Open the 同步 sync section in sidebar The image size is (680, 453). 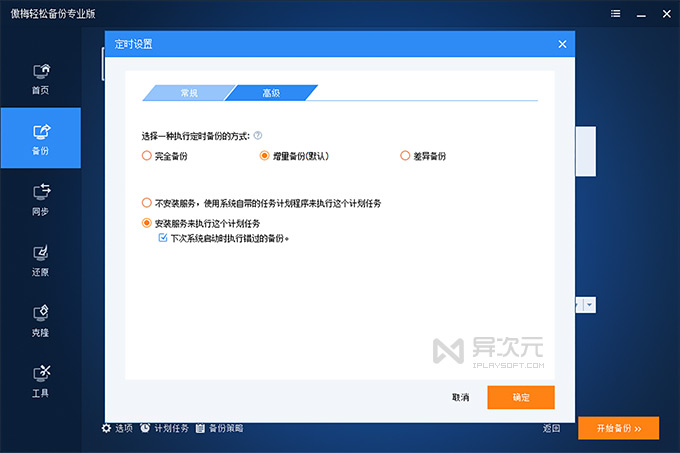(41, 200)
